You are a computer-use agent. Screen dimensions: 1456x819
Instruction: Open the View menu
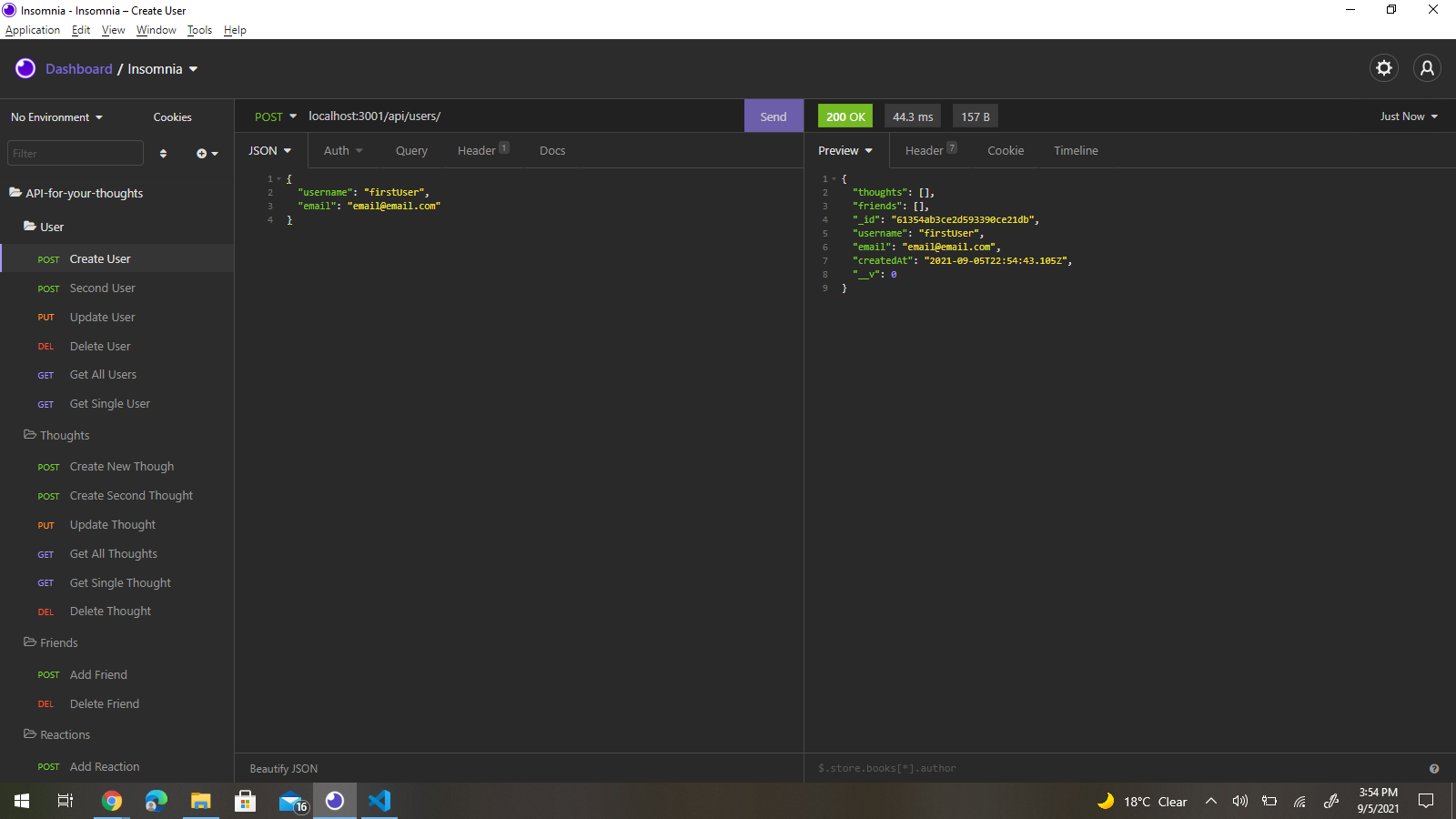coord(113,30)
